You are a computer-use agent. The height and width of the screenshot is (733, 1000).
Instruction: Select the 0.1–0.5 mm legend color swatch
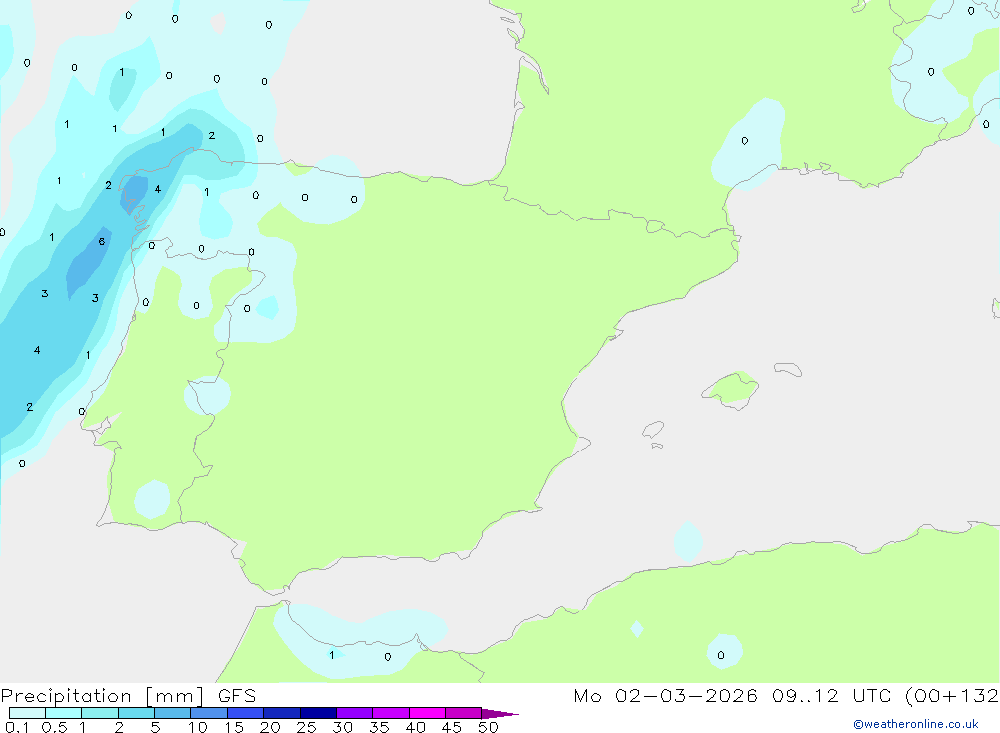(x=27, y=713)
